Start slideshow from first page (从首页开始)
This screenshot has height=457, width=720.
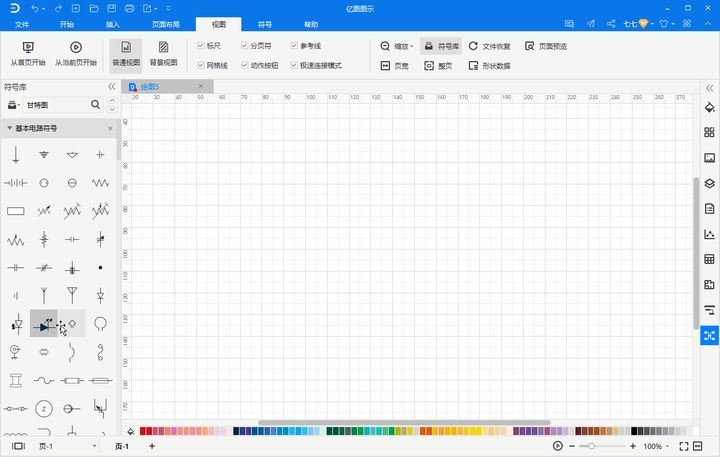(28, 54)
